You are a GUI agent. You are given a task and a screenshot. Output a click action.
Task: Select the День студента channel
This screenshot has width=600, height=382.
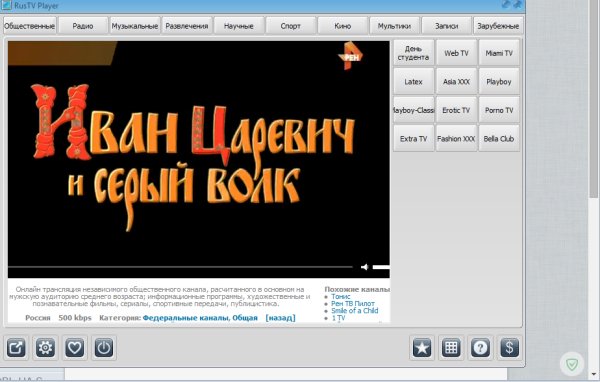pos(414,53)
